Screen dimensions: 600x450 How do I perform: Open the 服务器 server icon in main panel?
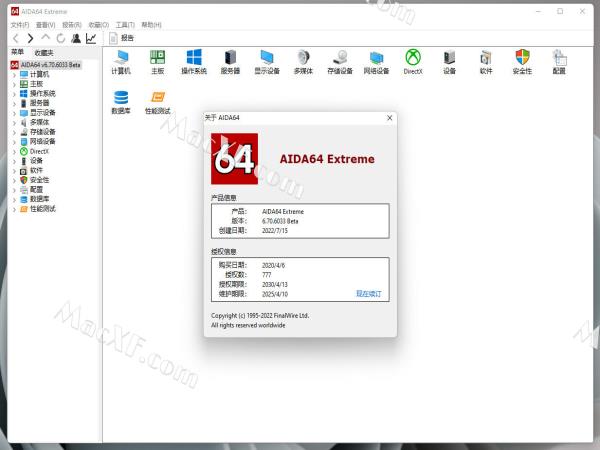click(x=230, y=62)
